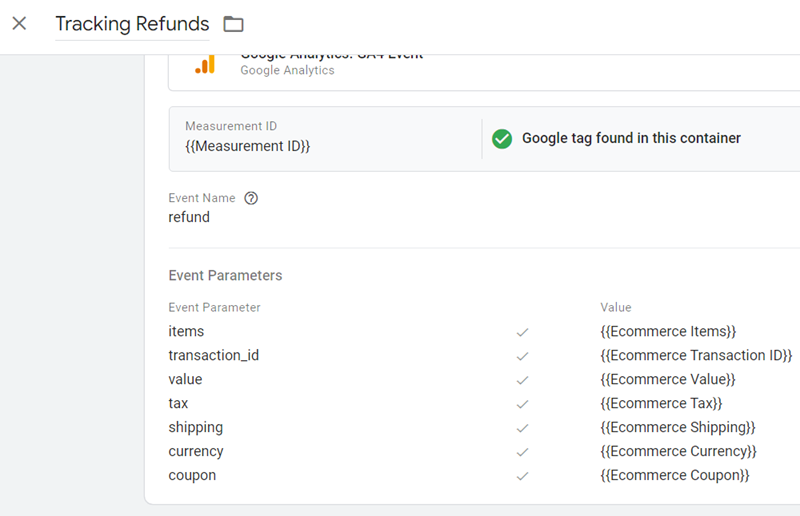
Task: Select {{Ecommerce Tax}} value
Action: [661, 403]
